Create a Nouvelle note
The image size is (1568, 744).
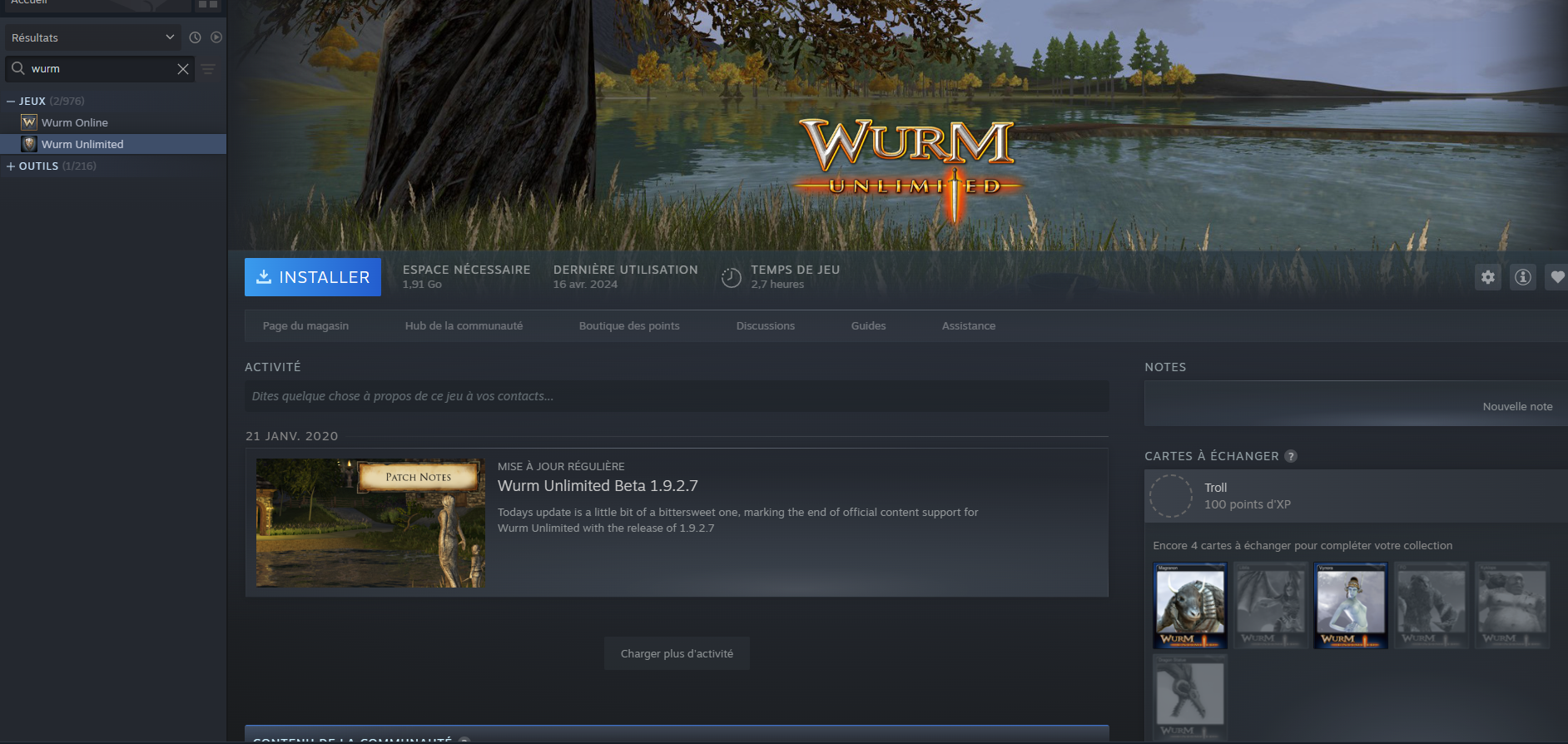pyautogui.click(x=1517, y=407)
